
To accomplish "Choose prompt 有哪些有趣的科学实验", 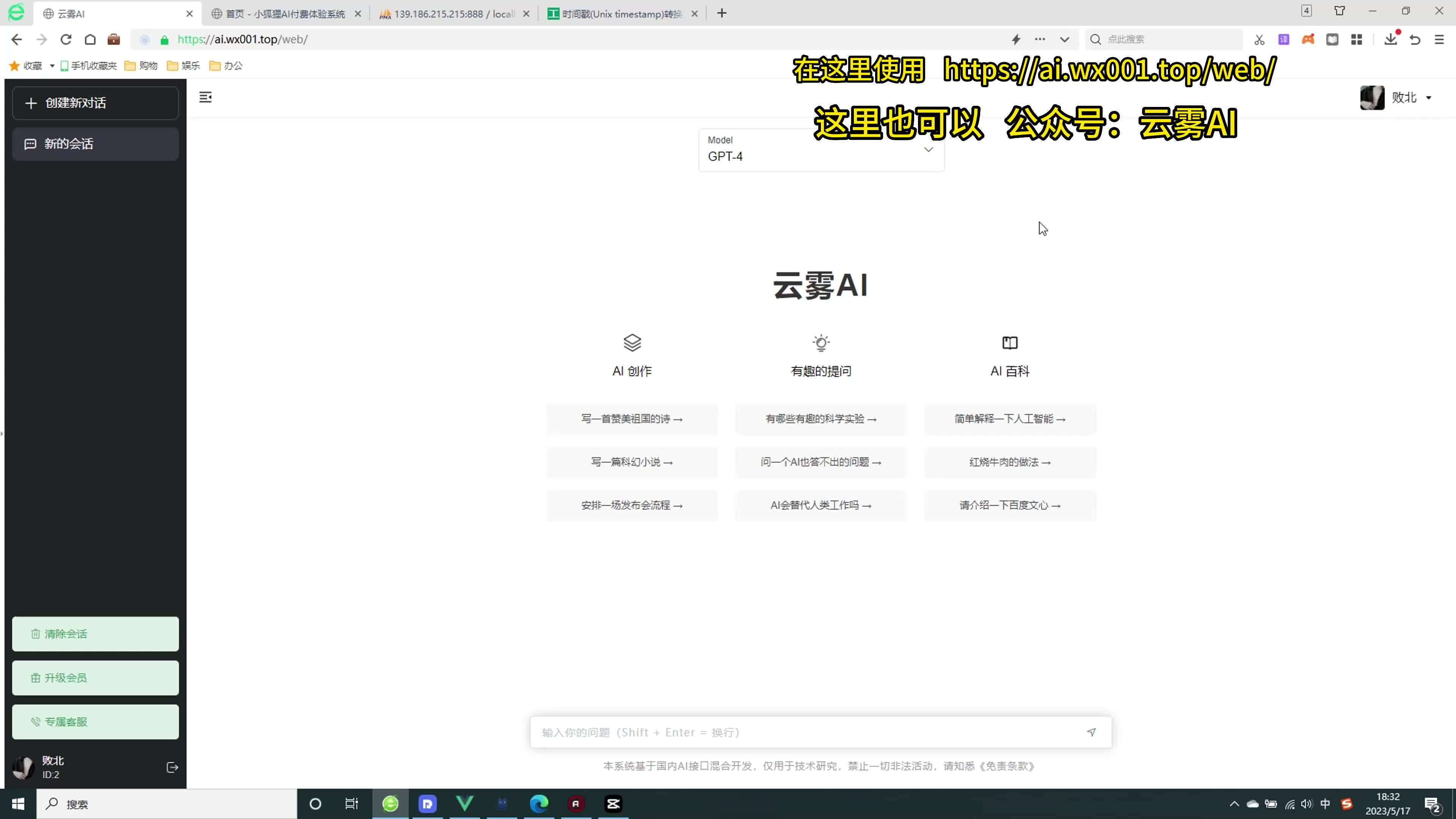I will point(821,419).
